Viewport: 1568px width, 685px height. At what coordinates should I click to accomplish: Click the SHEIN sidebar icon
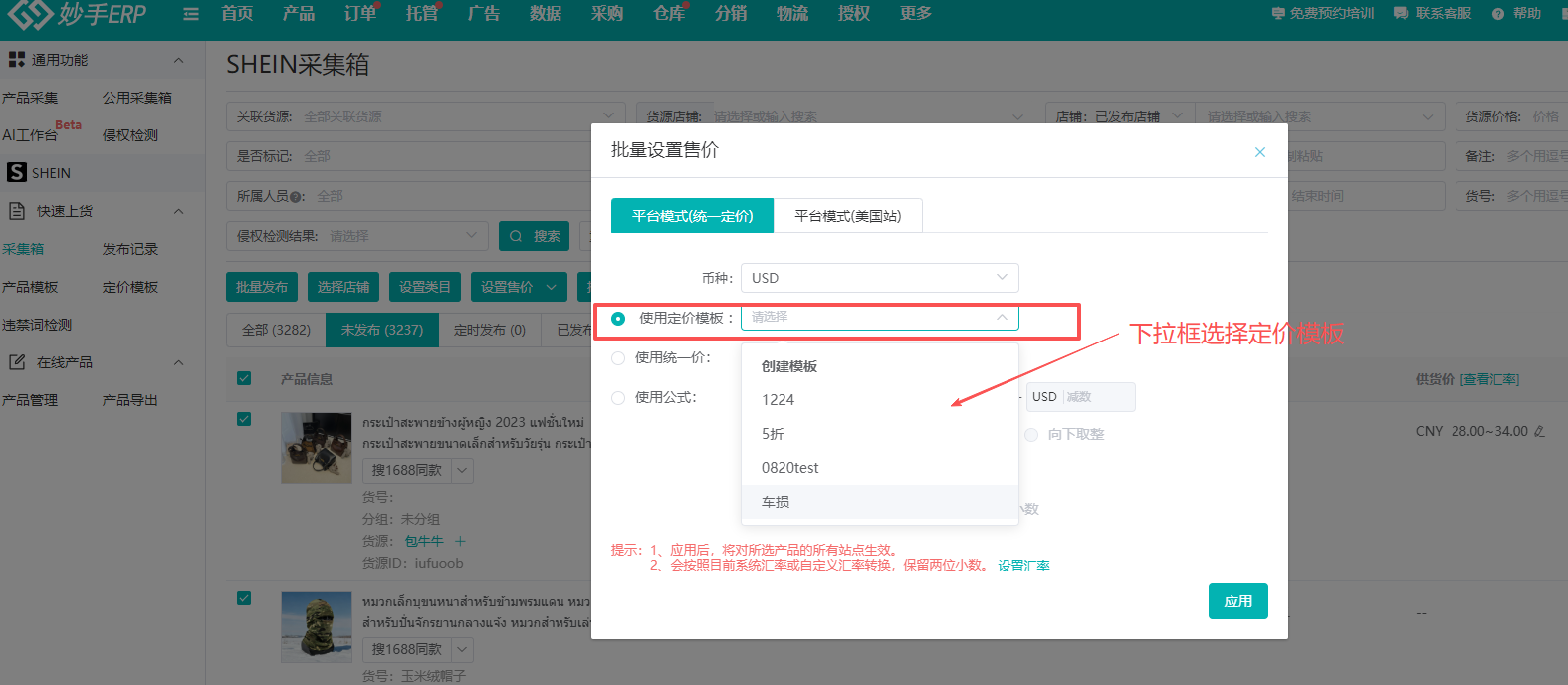coord(17,172)
